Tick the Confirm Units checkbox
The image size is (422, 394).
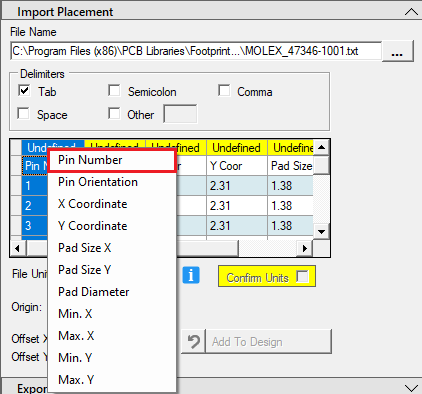coord(303,276)
